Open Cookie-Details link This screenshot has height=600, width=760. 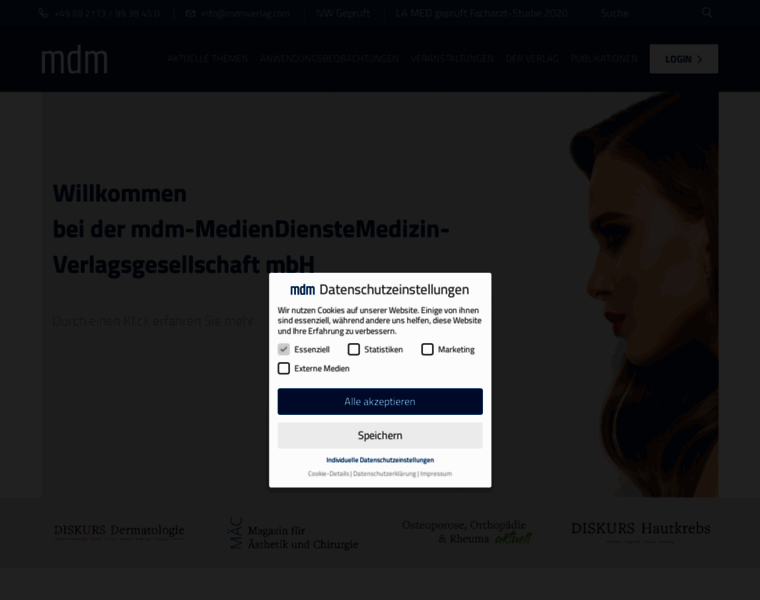pos(328,474)
